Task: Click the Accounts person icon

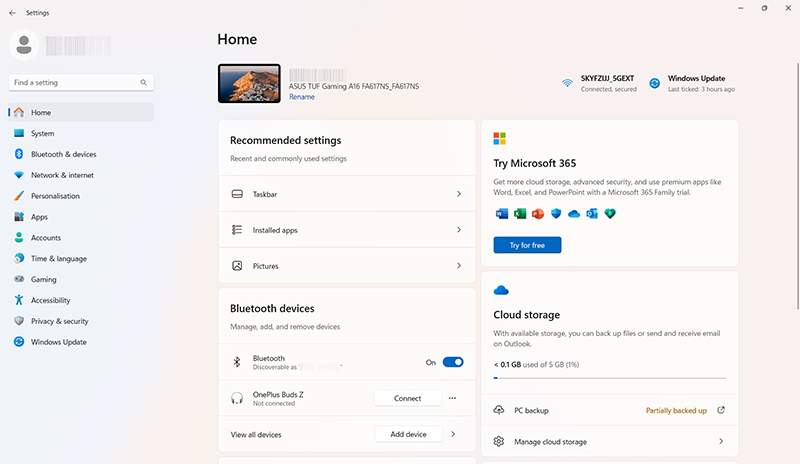Action: 19,237
